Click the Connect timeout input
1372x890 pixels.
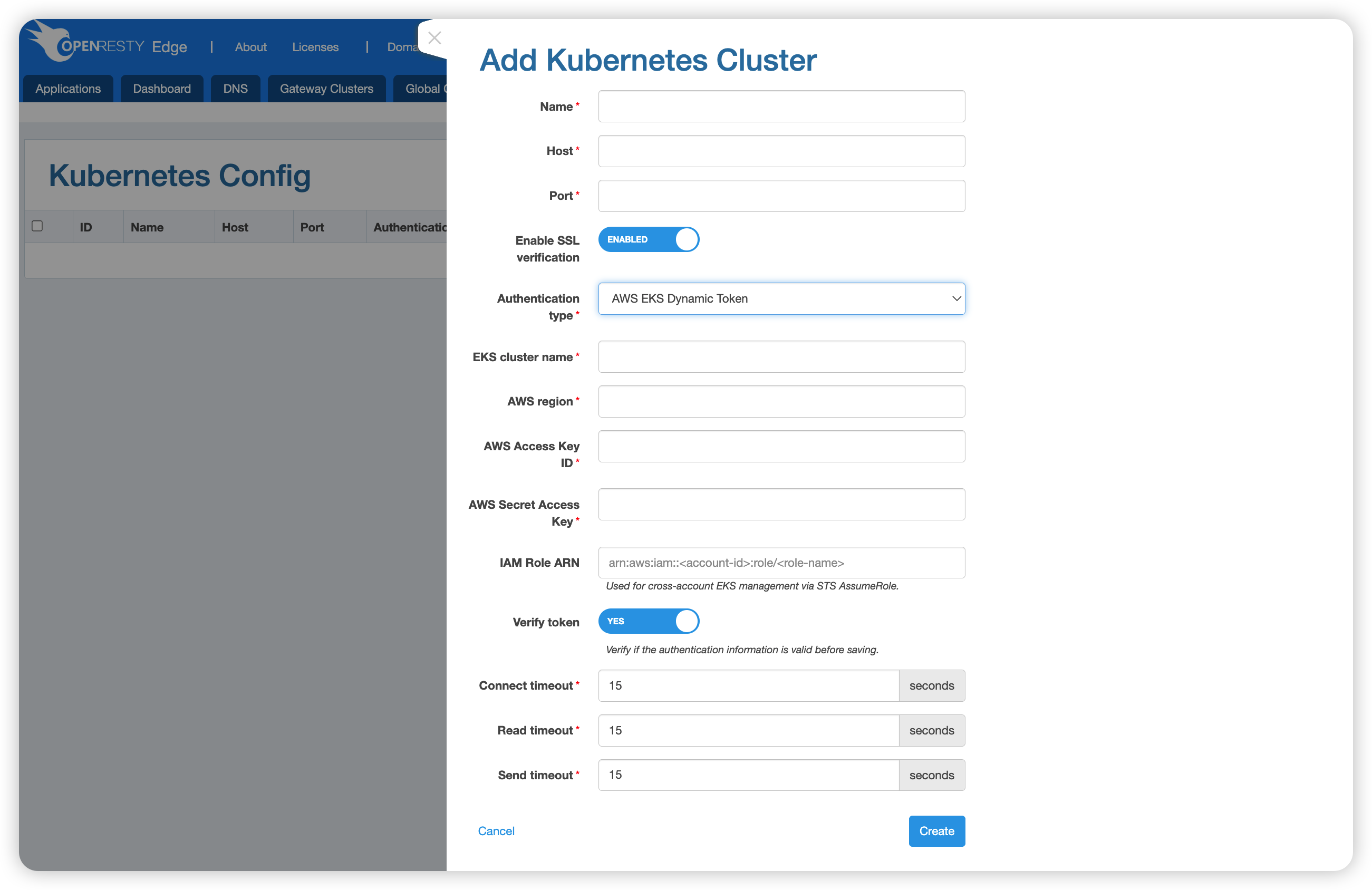click(x=748, y=685)
